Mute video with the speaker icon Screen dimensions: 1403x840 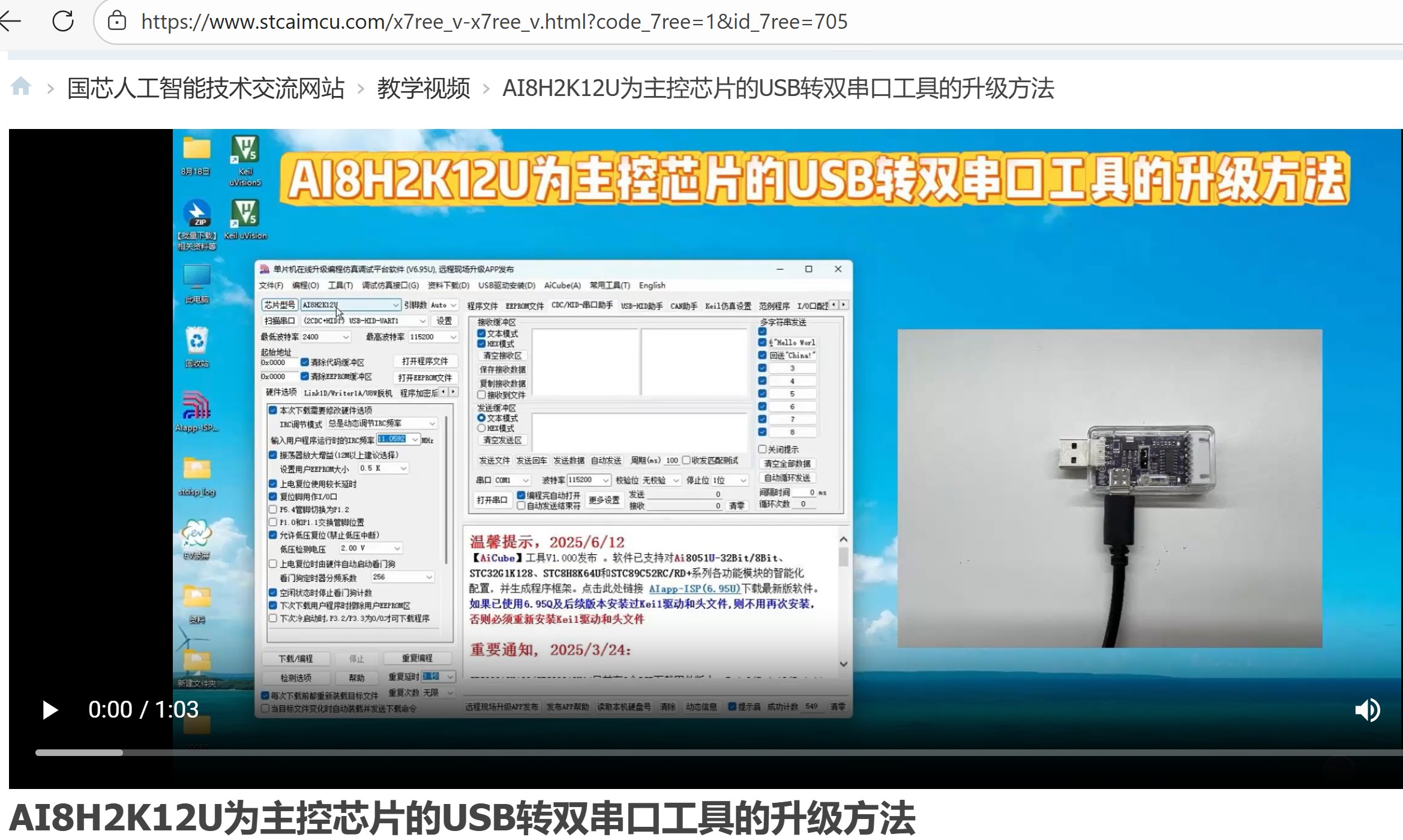(1369, 711)
